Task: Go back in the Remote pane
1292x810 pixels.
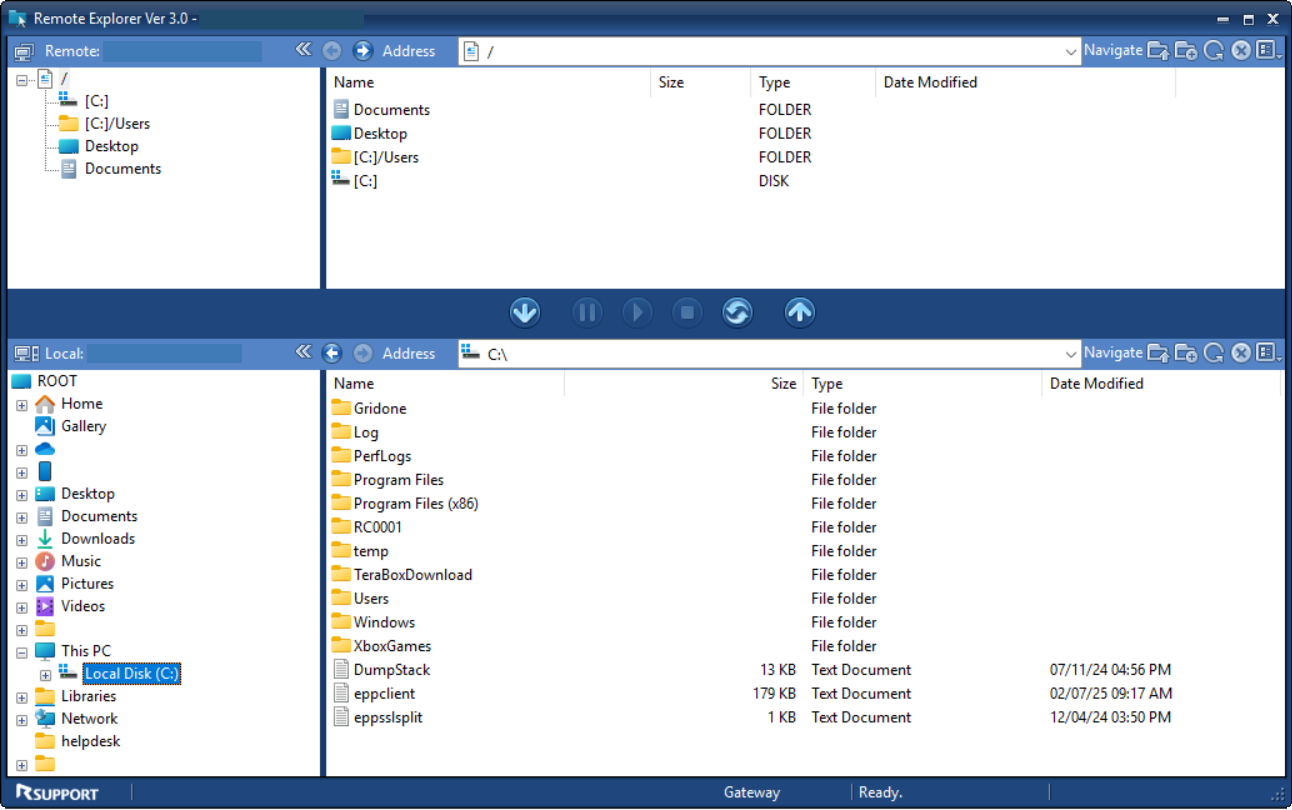Action: click(x=332, y=51)
